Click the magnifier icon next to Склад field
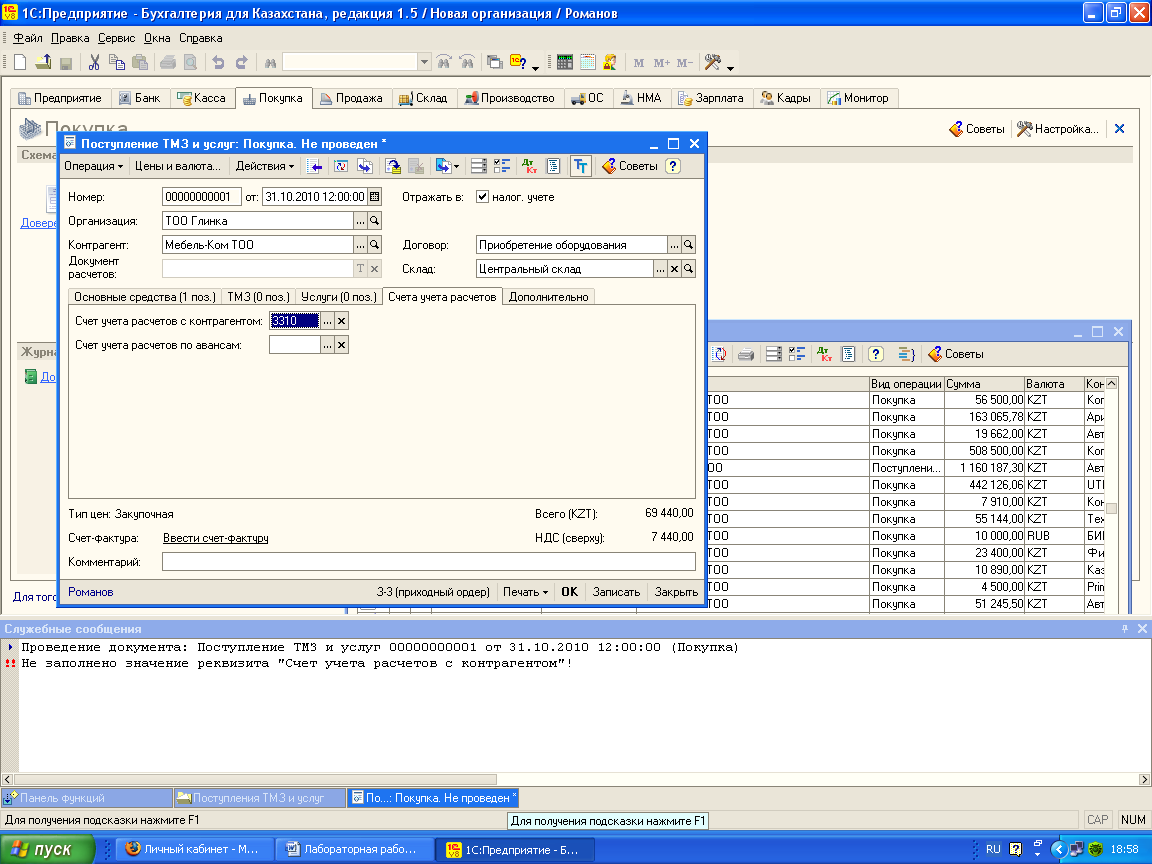The image size is (1152, 864). coord(688,270)
